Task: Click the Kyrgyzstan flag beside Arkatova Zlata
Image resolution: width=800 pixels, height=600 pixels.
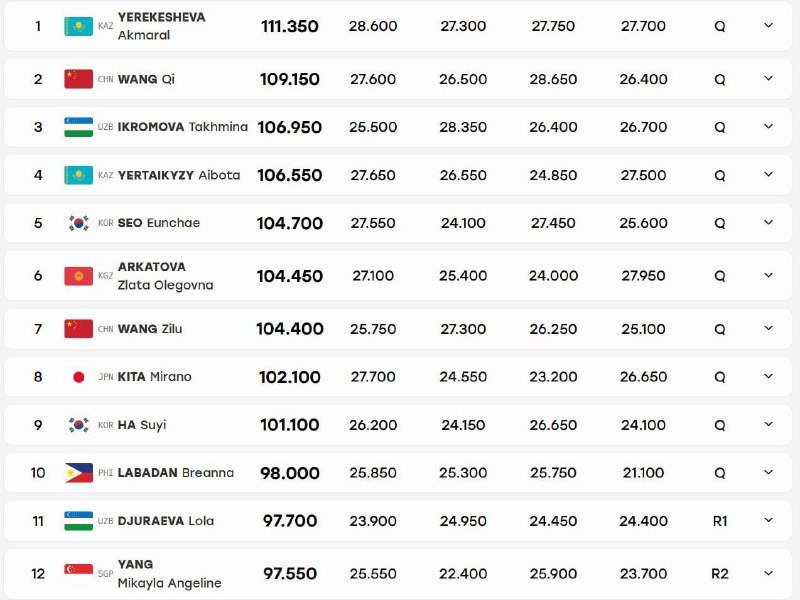Action: coord(79,276)
